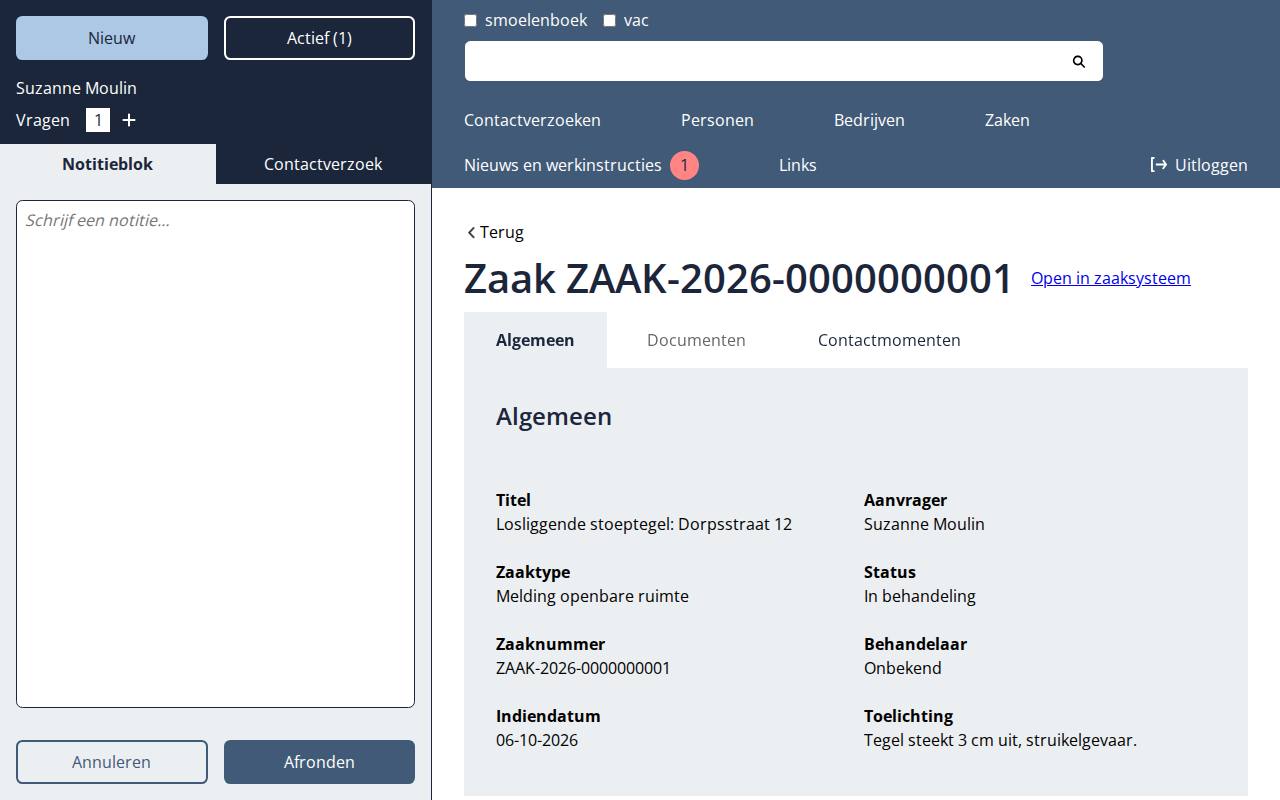
Task: Toggle the vac checkbox
Action: [609, 20]
